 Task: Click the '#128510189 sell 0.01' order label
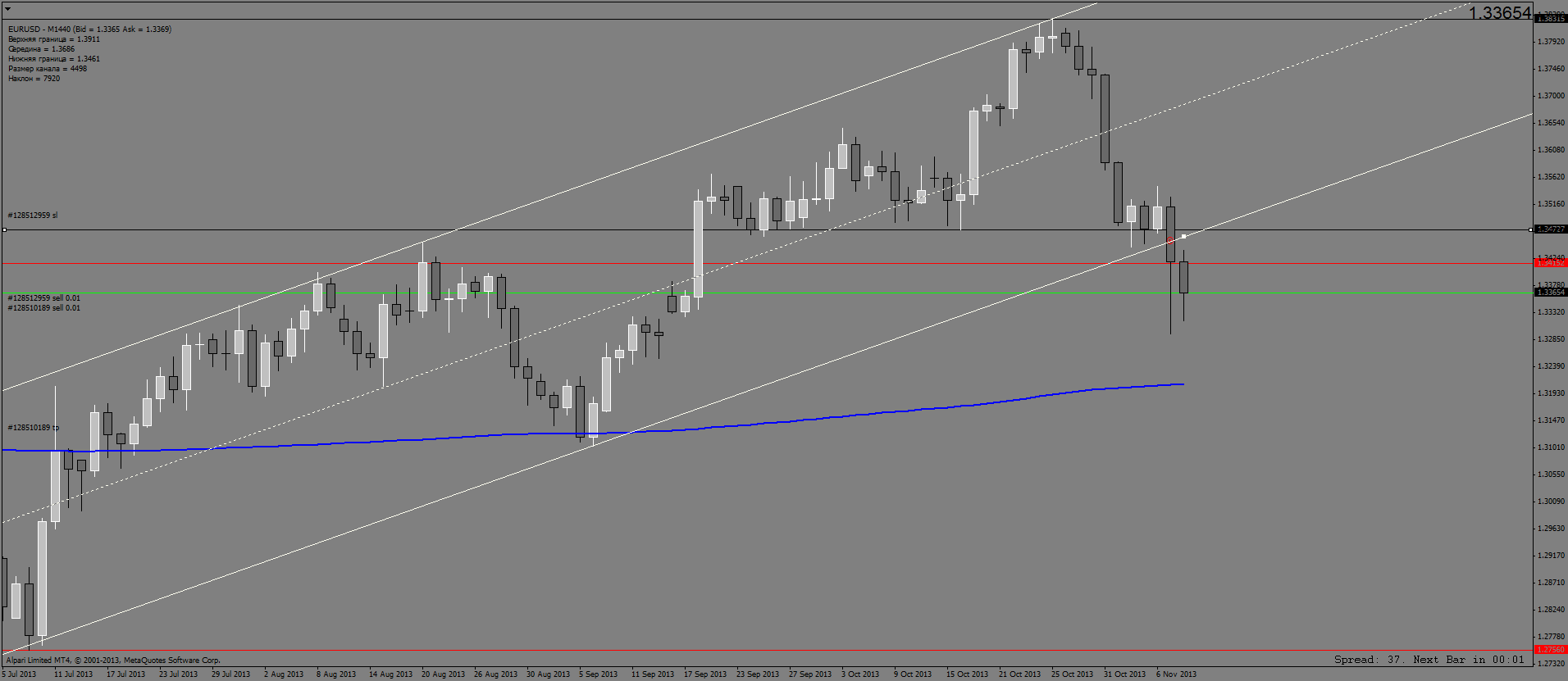44,308
